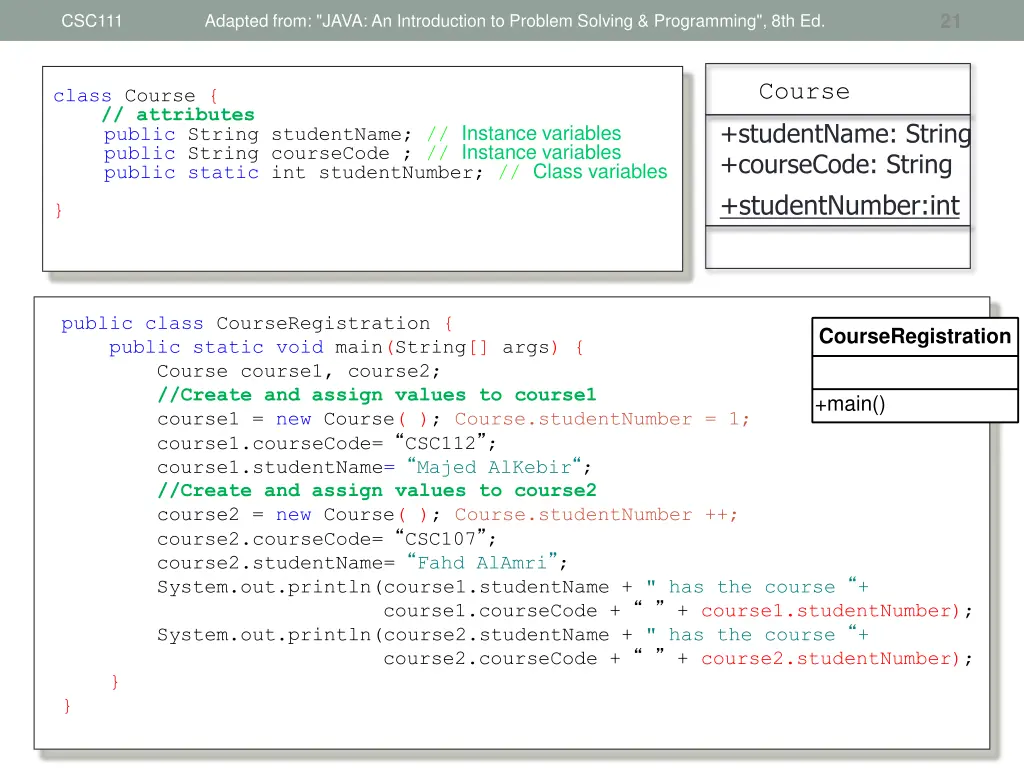Click "public static int studentNumber;" declaration
Image resolution: width=1024 pixels, height=768 pixels.
point(293,172)
